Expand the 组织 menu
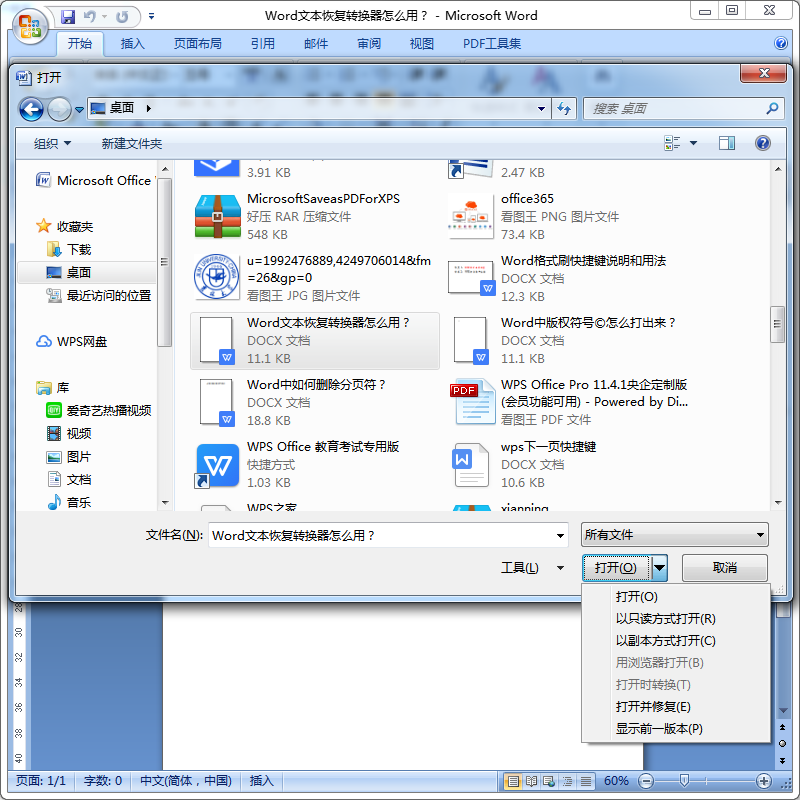 pos(52,143)
